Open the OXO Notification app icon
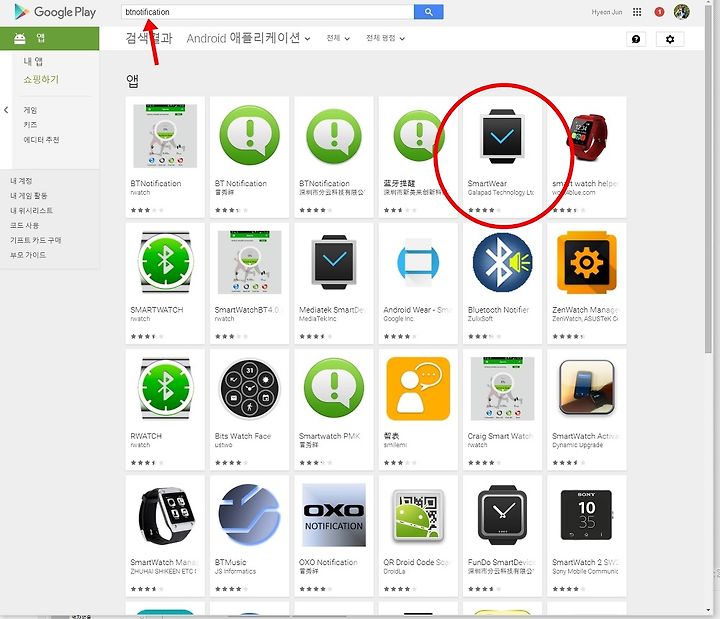This screenshot has height=619, width=720. tap(334, 515)
